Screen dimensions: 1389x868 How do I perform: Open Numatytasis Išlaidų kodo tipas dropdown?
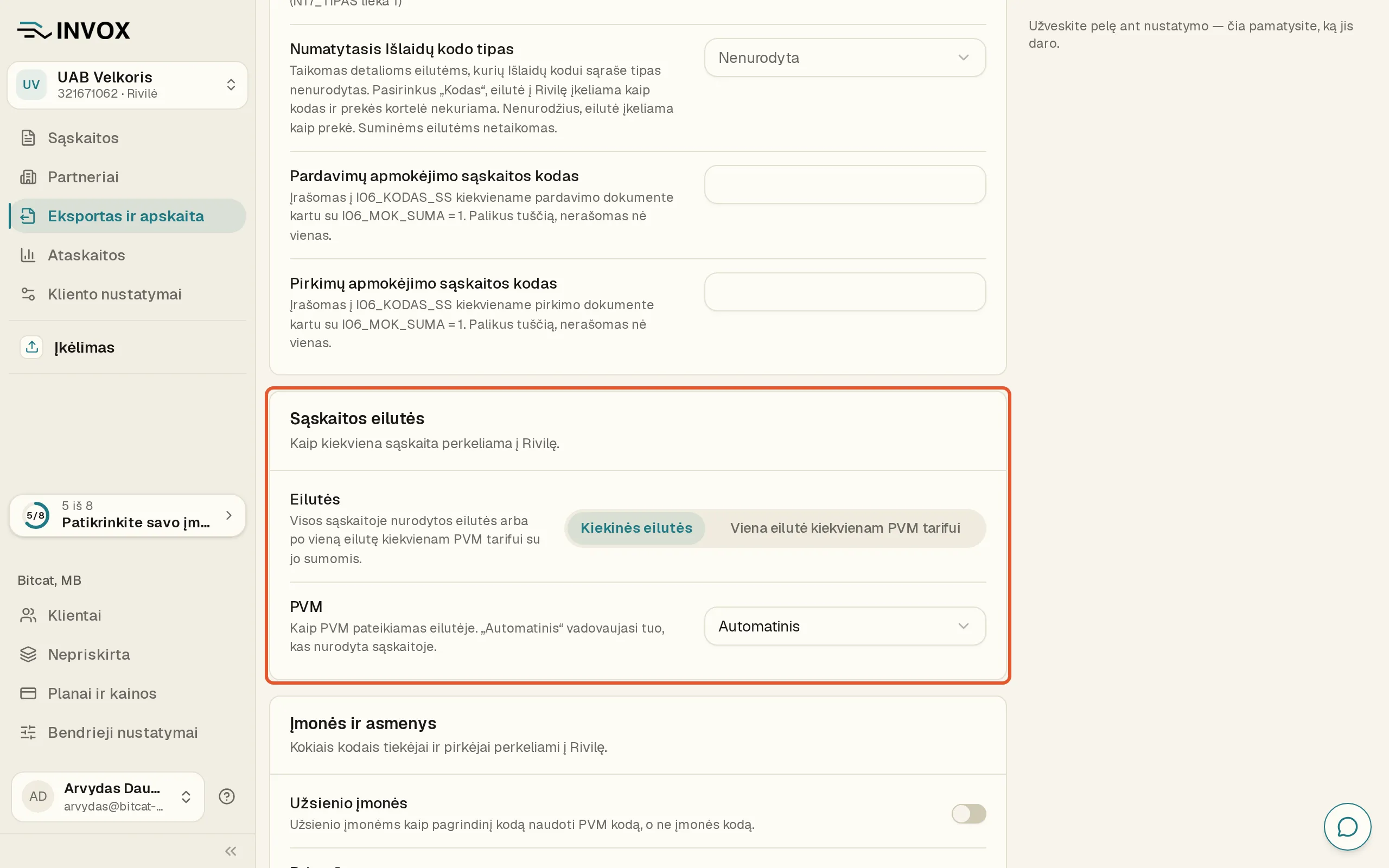[x=845, y=58]
